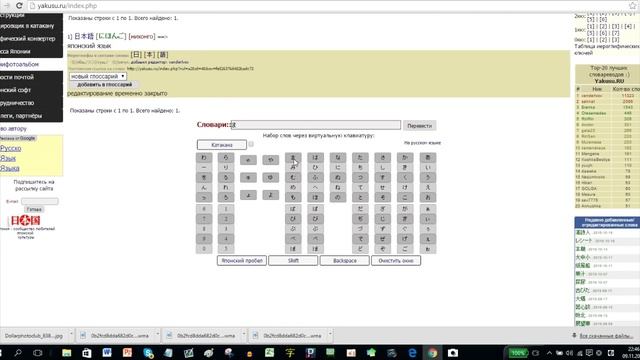Click the の key on the virtual keyboard
This screenshot has width=640, height=360.
coord(338,197)
